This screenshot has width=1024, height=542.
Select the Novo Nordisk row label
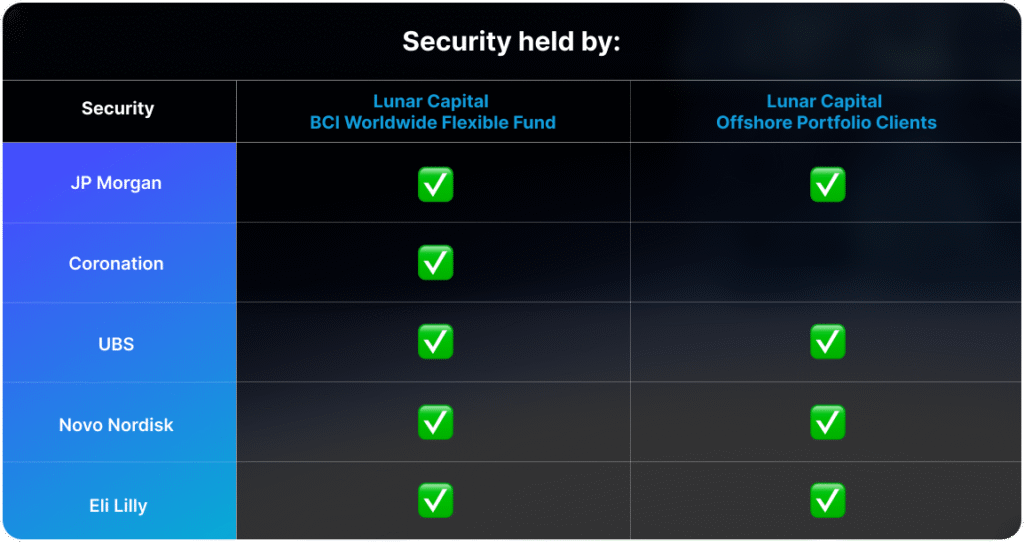(x=116, y=425)
